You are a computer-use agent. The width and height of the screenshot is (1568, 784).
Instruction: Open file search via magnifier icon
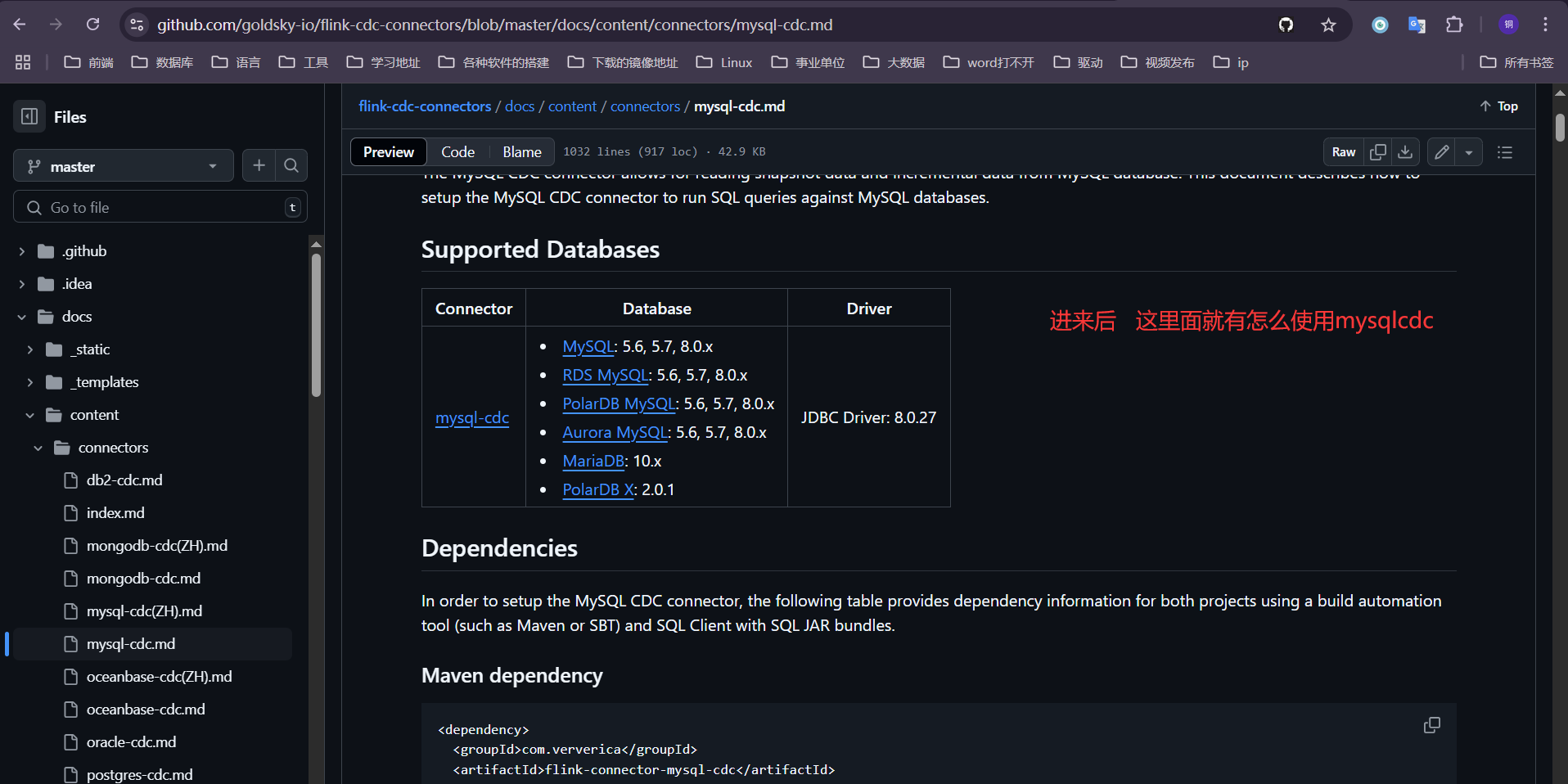pos(291,165)
